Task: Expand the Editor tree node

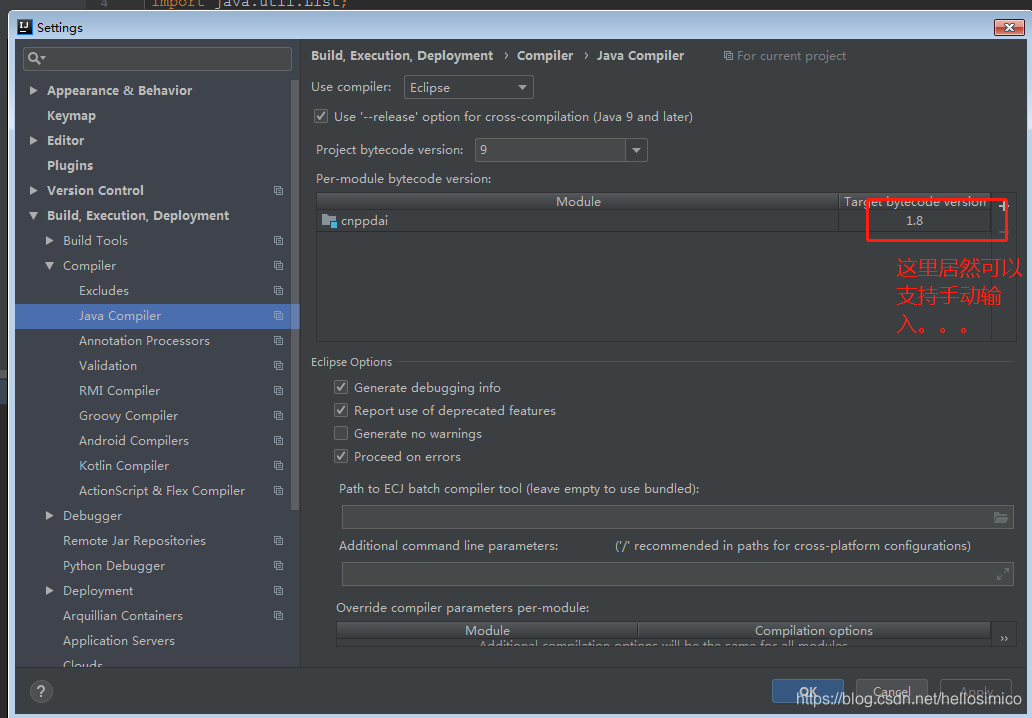Action: (34, 140)
